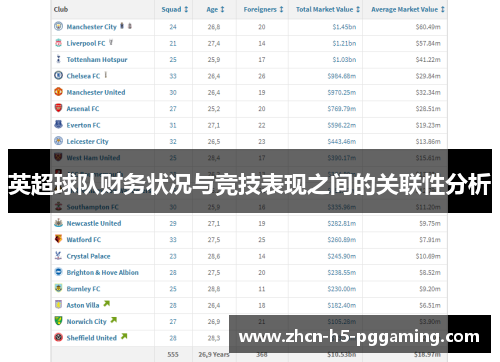500x362 pixels.
Task: Sort table by Total Market Value
Action: (x=328, y=9)
